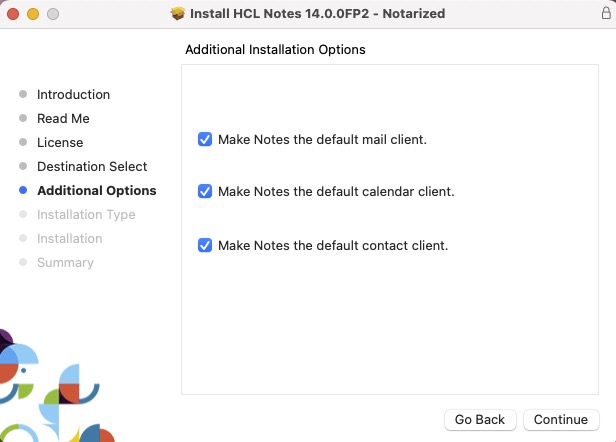The width and height of the screenshot is (616, 442).
Task: Select the Introduction step in sidebar
Action: coord(73,95)
